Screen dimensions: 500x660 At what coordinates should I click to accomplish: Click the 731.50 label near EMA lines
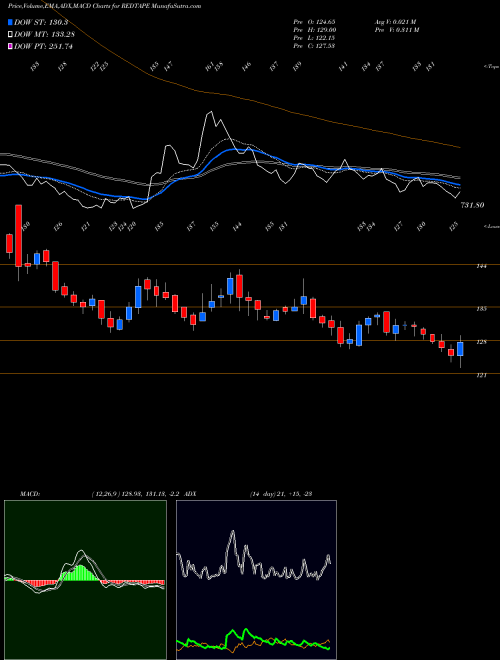pos(472,205)
